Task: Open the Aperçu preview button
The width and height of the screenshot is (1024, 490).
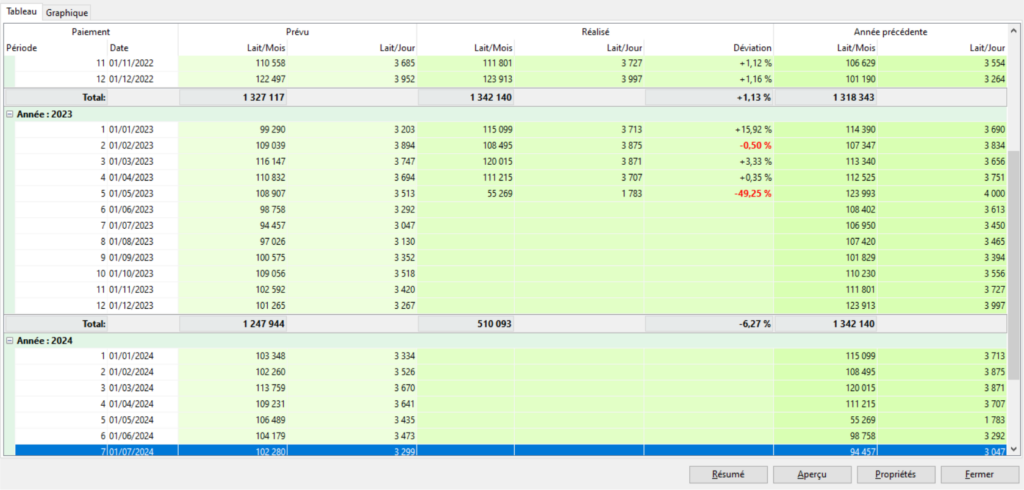Action: pos(812,474)
